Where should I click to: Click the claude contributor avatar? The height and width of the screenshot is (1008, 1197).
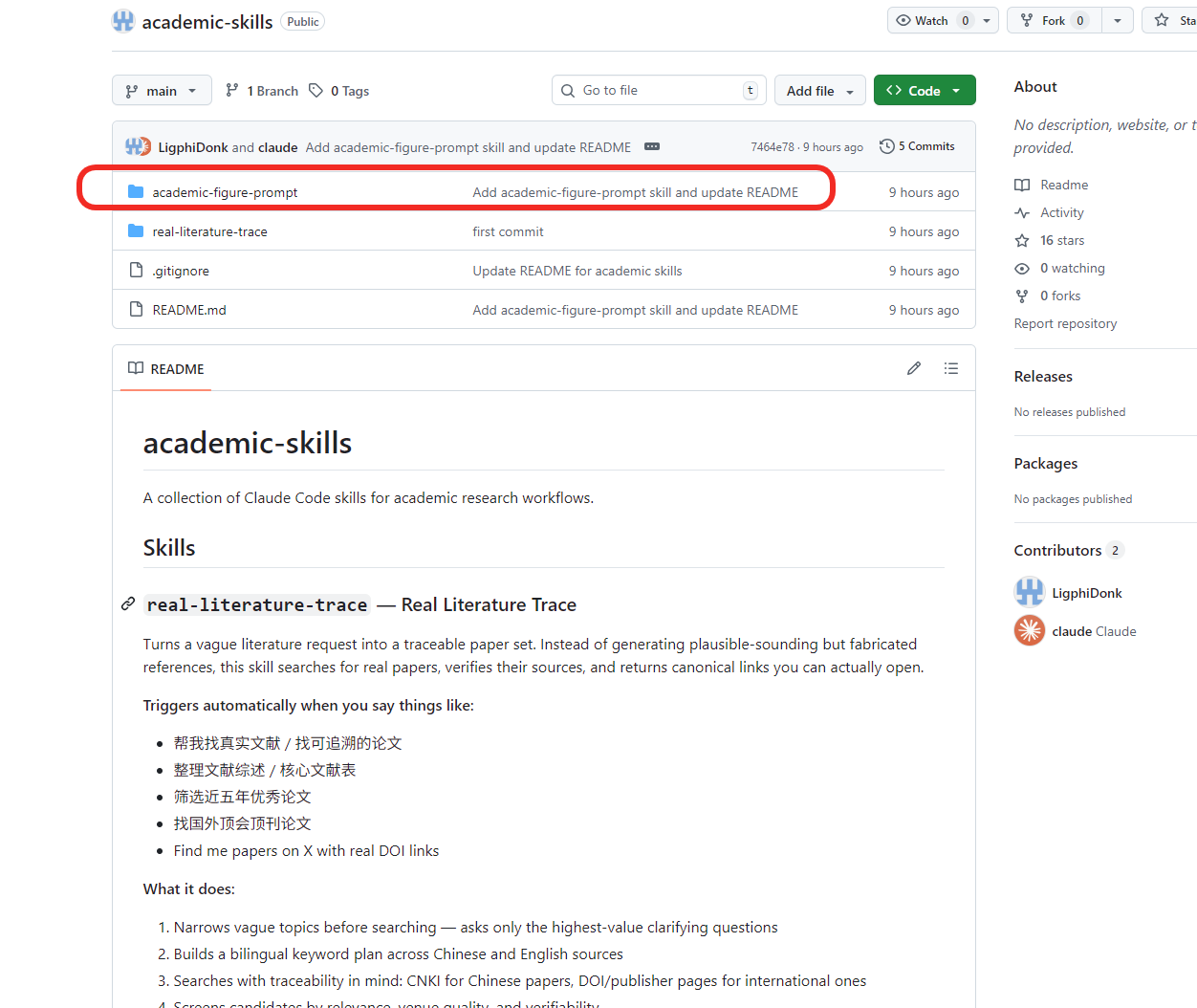(x=1030, y=631)
